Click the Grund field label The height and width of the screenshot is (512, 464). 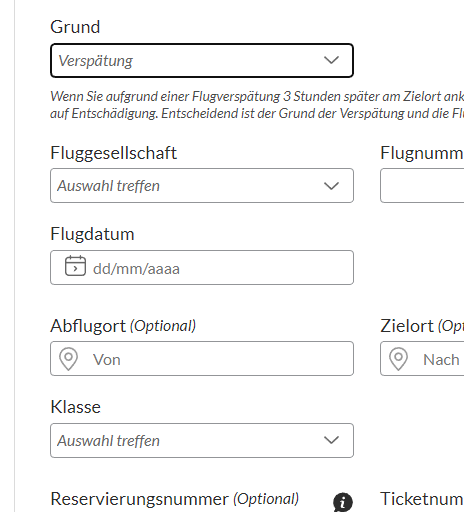[x=75, y=27]
